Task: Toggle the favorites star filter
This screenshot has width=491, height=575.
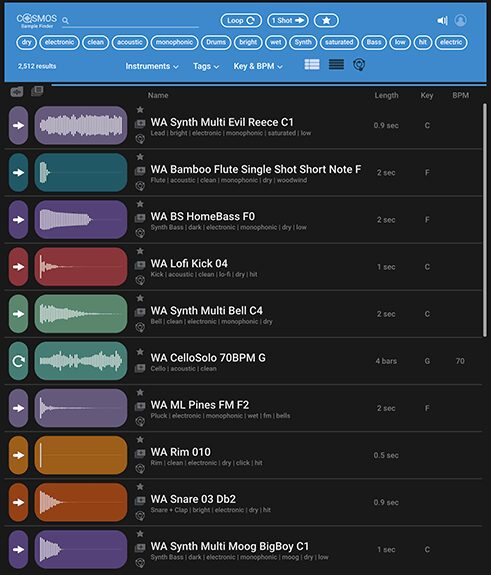Action: pyautogui.click(x=326, y=21)
